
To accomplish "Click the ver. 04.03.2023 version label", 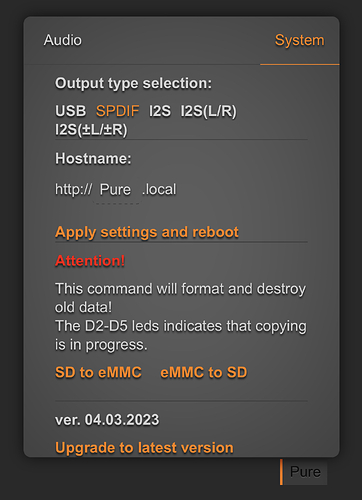I will pyautogui.click(x=107, y=420).
